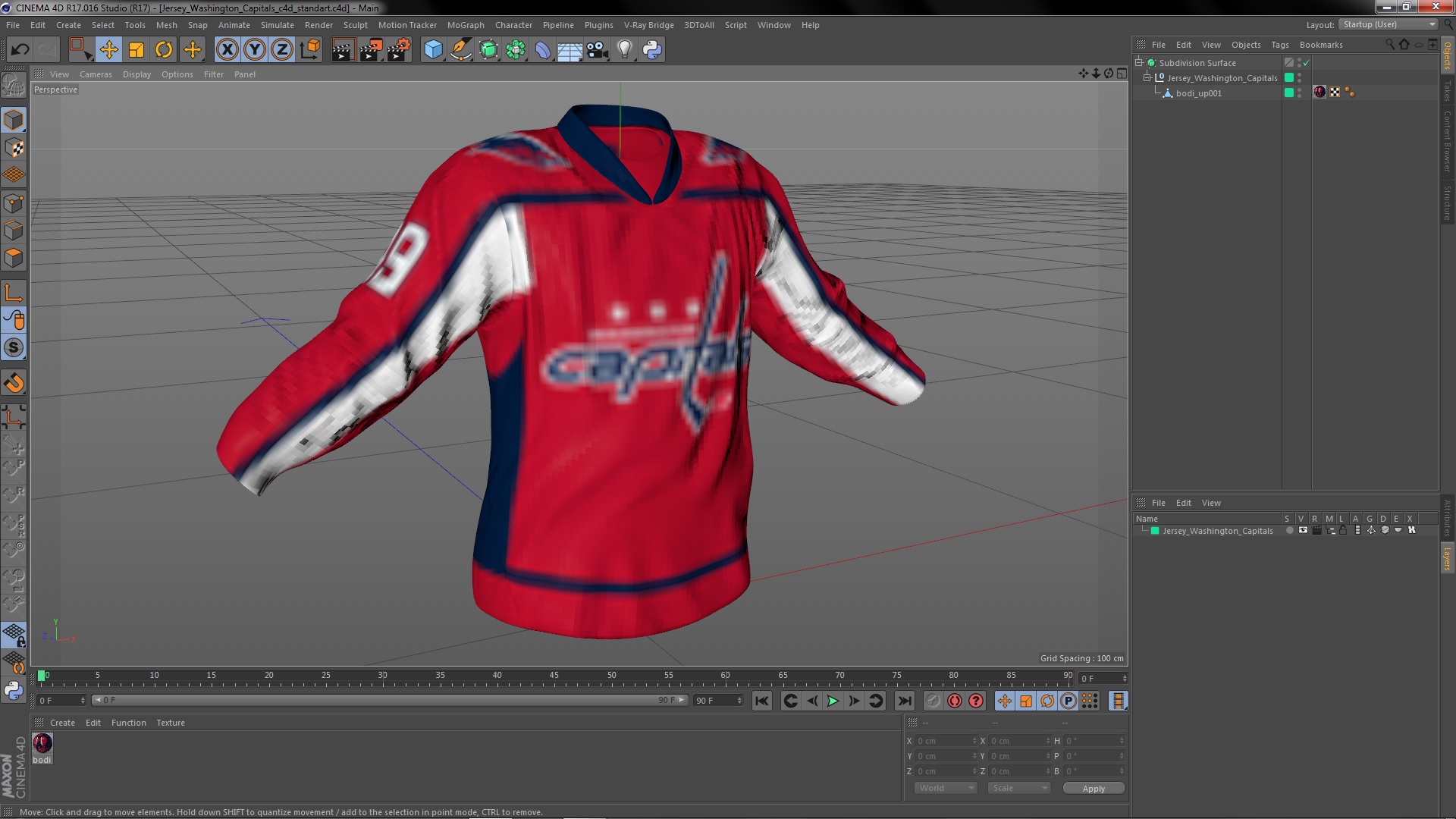Click the timeline preview range slider

(390, 700)
